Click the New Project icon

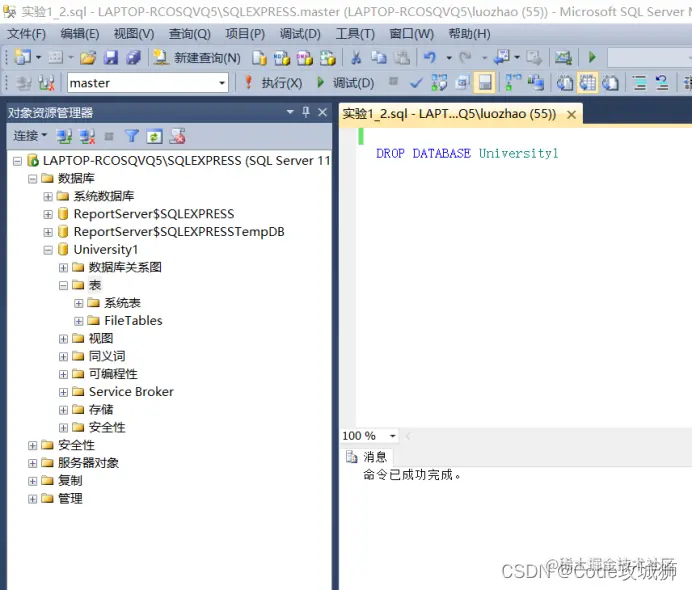(x=23, y=57)
